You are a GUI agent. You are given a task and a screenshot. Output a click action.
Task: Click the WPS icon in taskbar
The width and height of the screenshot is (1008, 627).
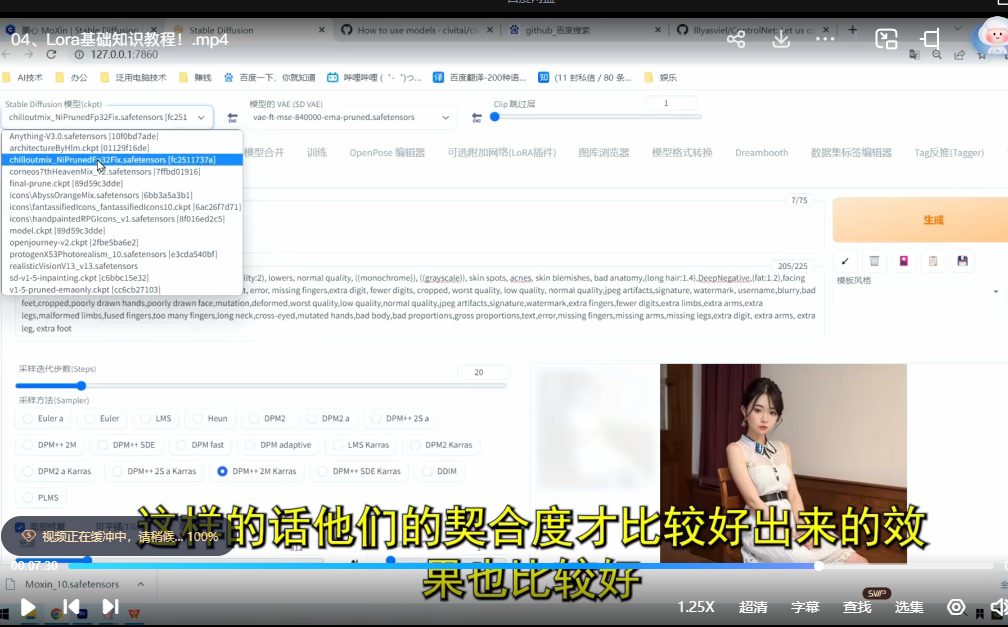(x=134, y=613)
